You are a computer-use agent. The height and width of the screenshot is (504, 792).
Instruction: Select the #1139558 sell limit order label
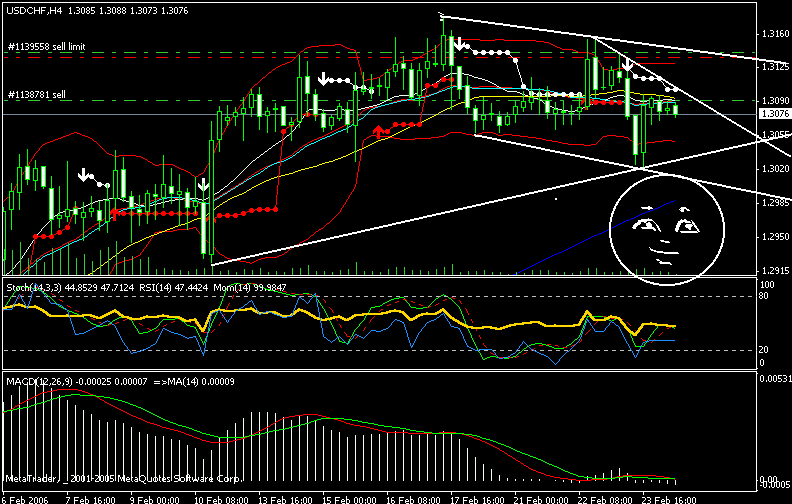point(46,46)
